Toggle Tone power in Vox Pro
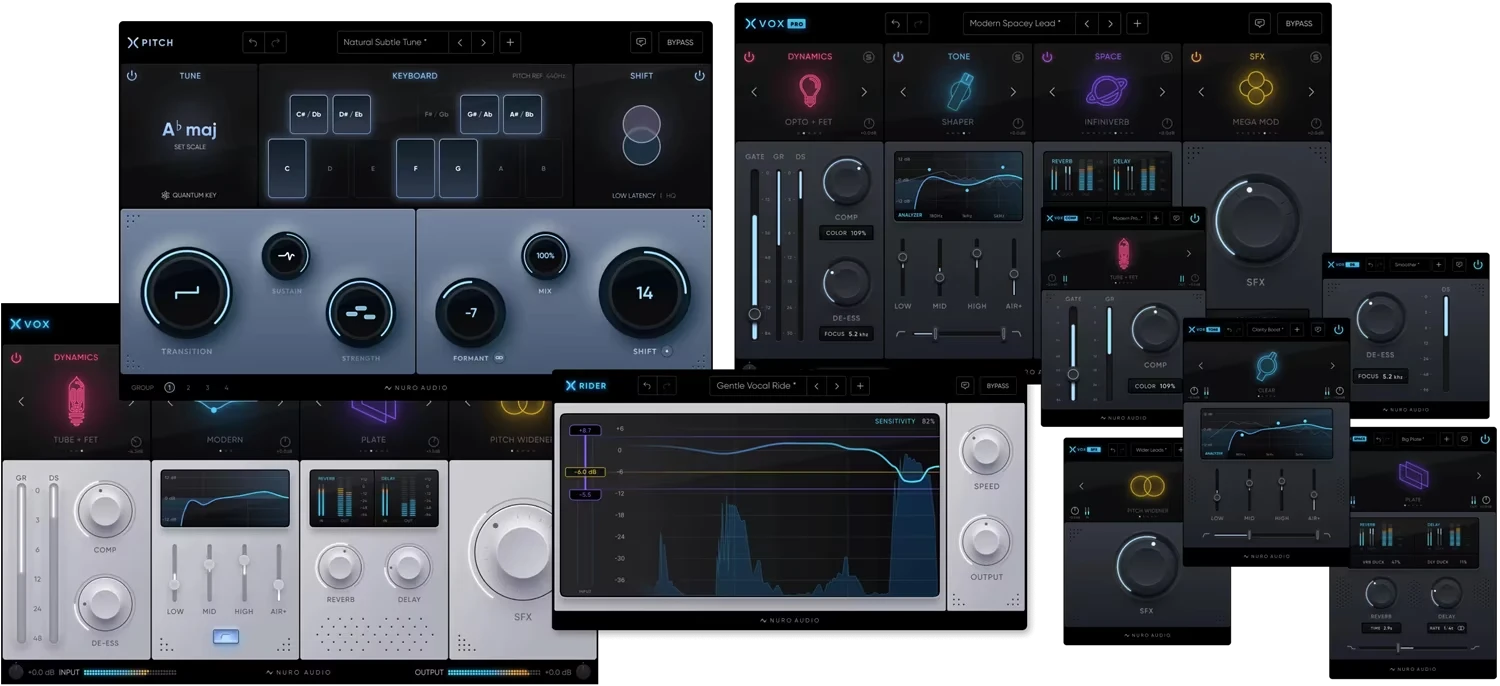Viewport: 1500px width, 686px height. coord(898,57)
